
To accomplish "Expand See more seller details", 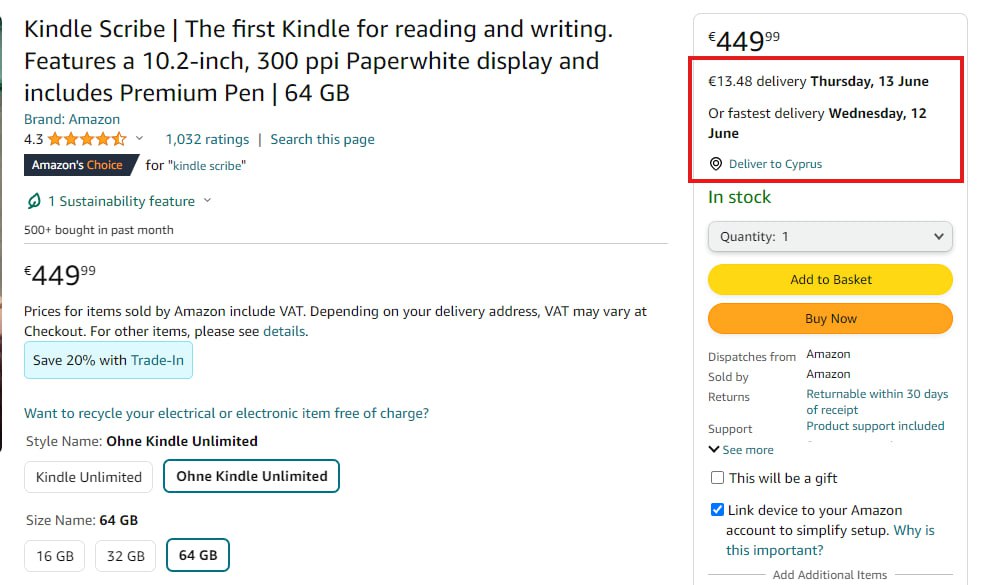I will point(741,450).
